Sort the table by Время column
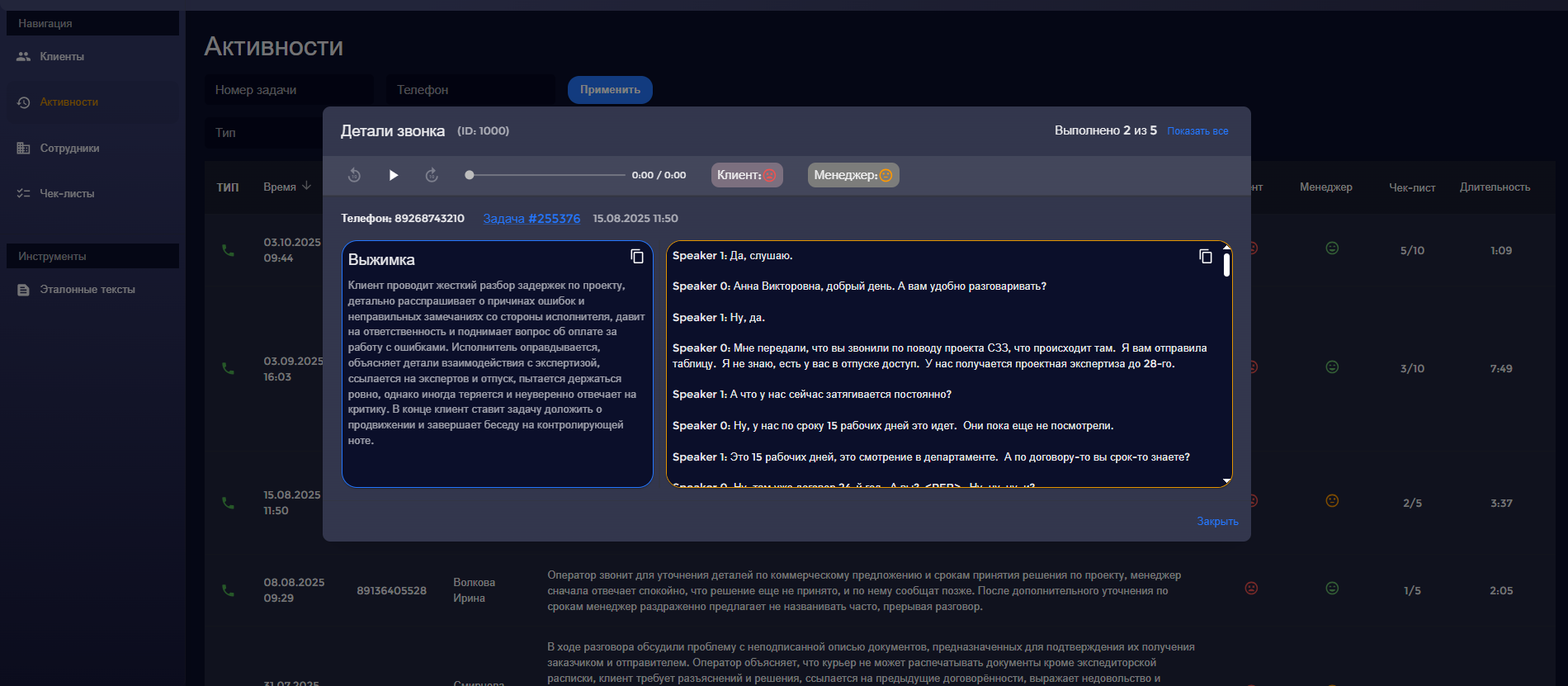1568x686 pixels. tap(286, 187)
